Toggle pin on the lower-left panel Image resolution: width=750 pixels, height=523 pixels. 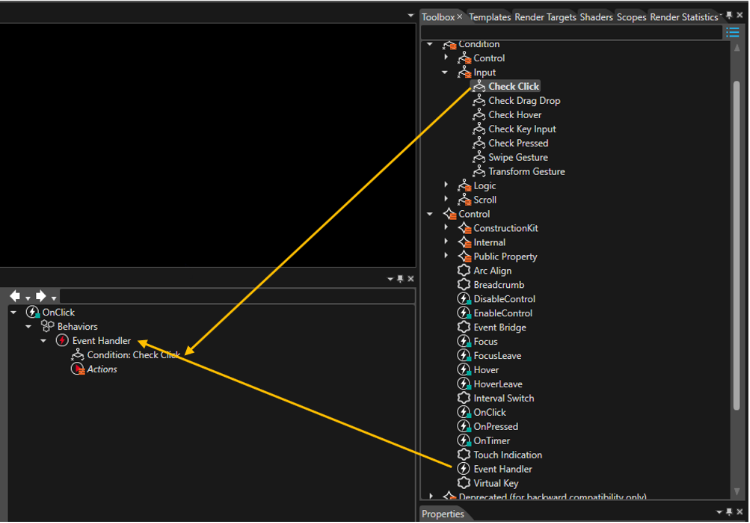(400, 278)
